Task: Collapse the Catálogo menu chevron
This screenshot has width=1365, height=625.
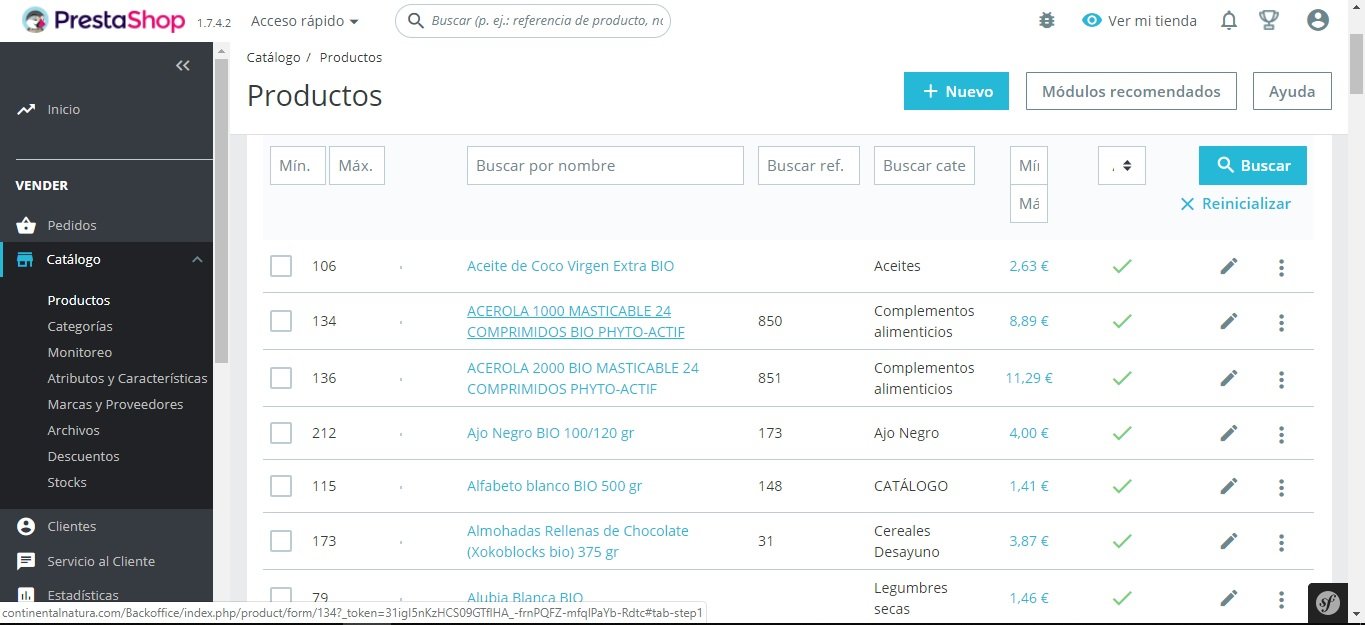Action: 197,259
